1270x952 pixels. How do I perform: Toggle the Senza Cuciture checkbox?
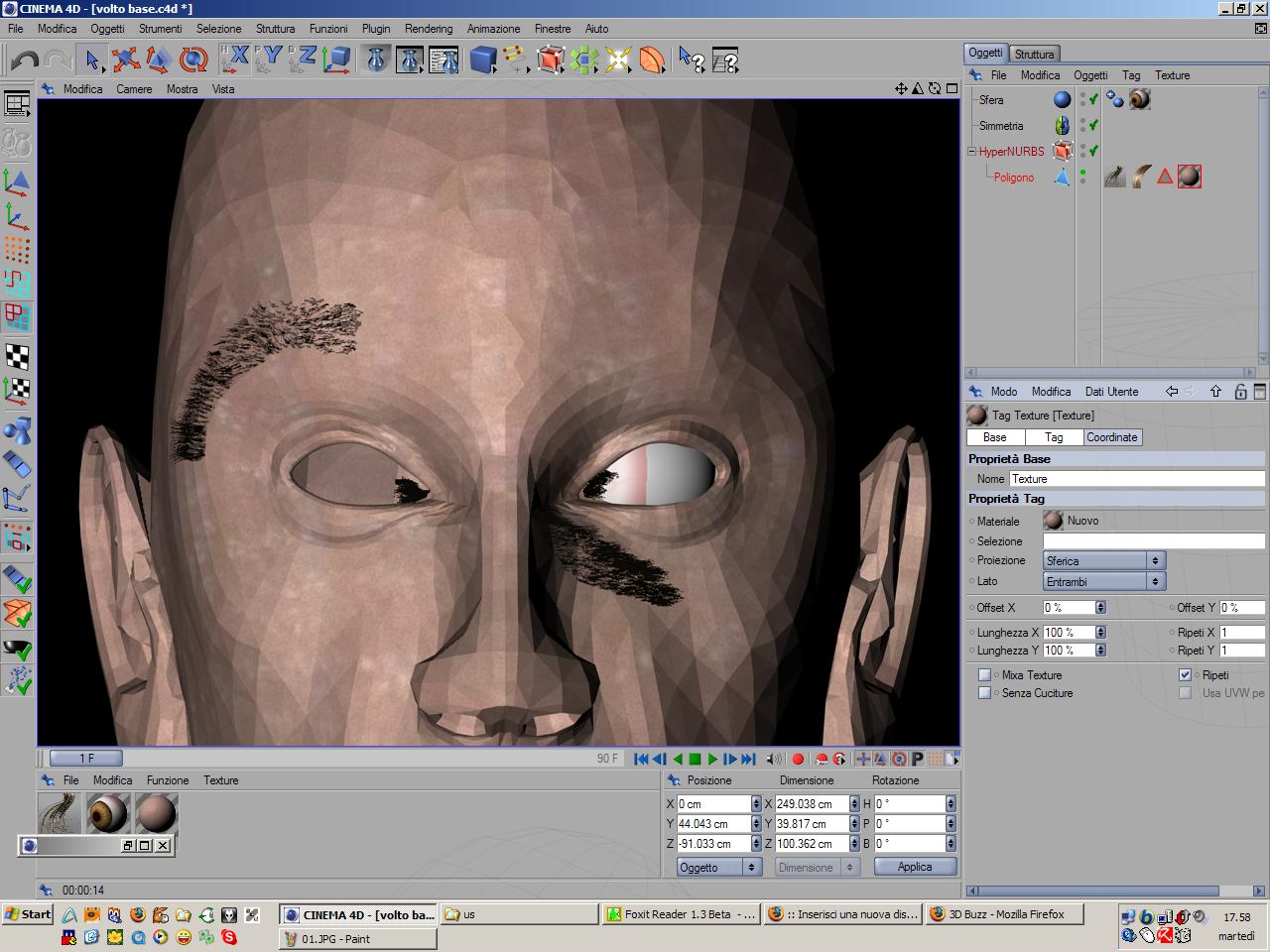point(984,693)
